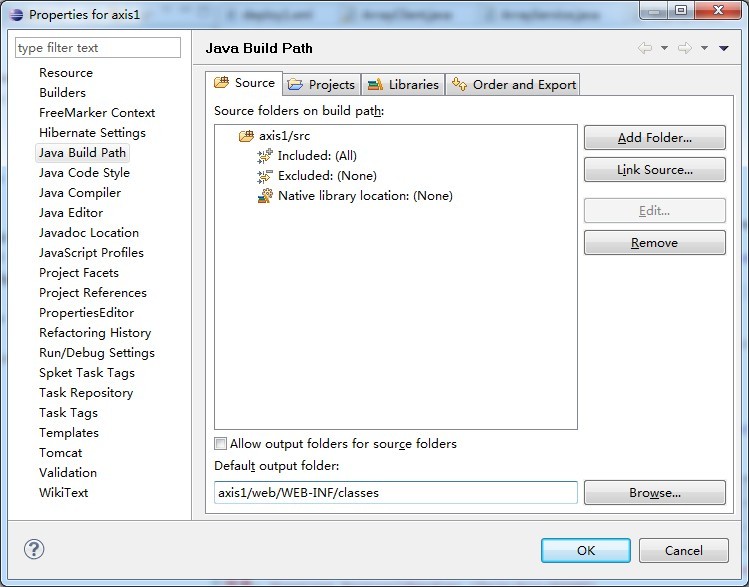Image resolution: width=749 pixels, height=587 pixels.
Task: Click the Remove button
Action: click(654, 243)
